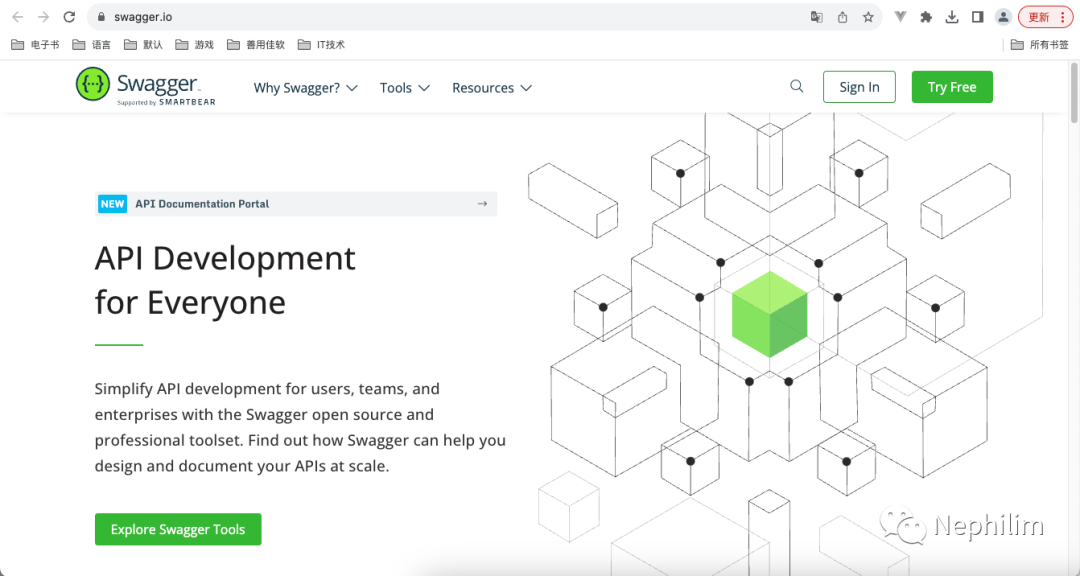Click the NEW badge in the banner
Screen dimensions: 1080x576
[112, 204]
